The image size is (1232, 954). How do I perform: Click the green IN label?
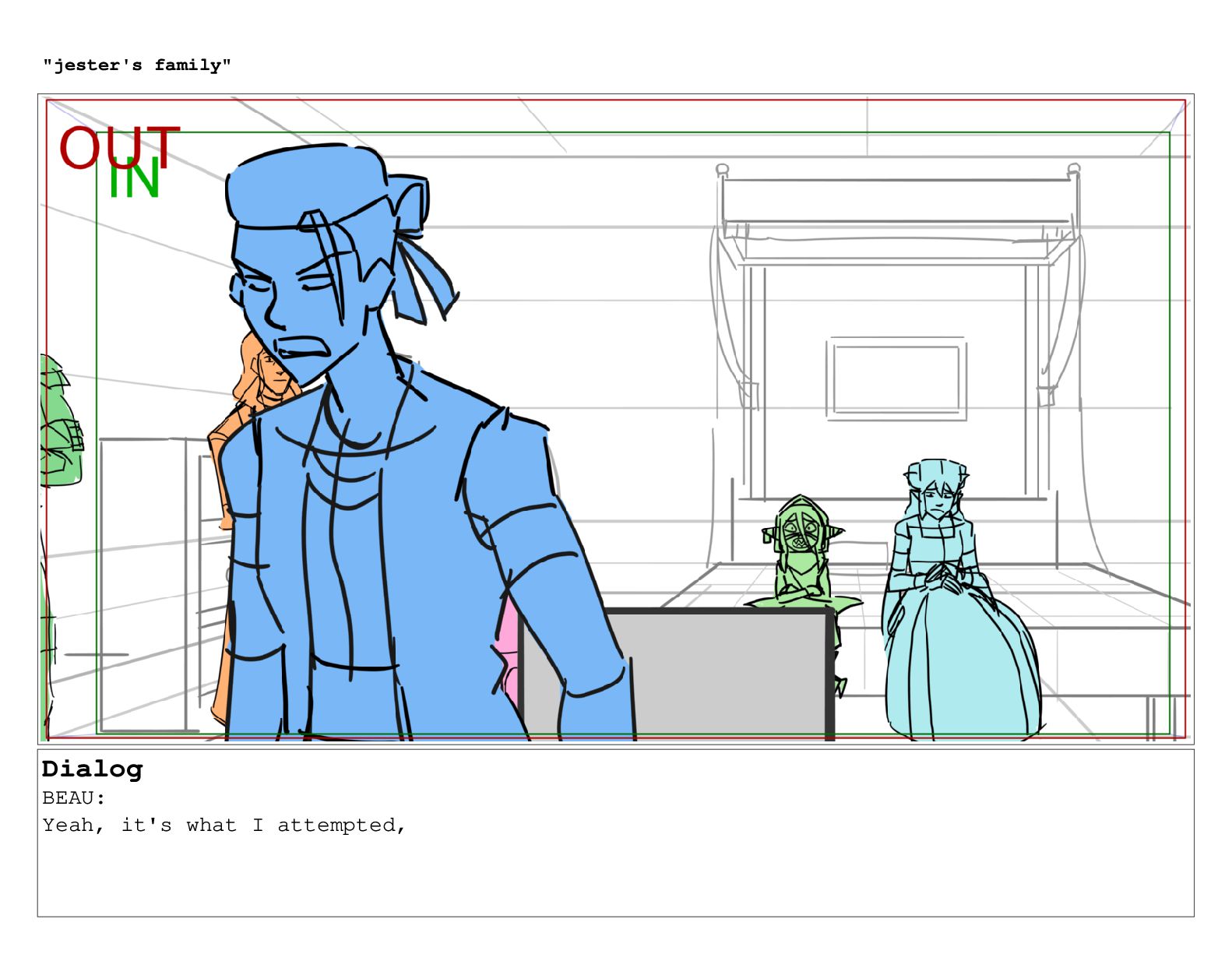135,178
